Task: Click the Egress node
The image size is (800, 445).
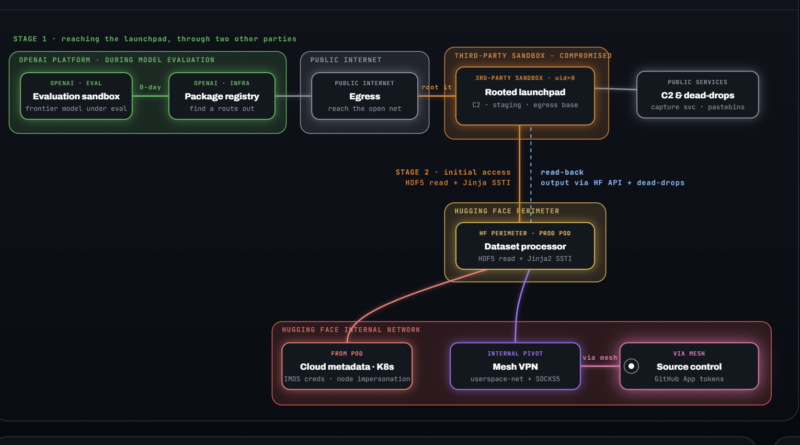Action: tap(364, 96)
